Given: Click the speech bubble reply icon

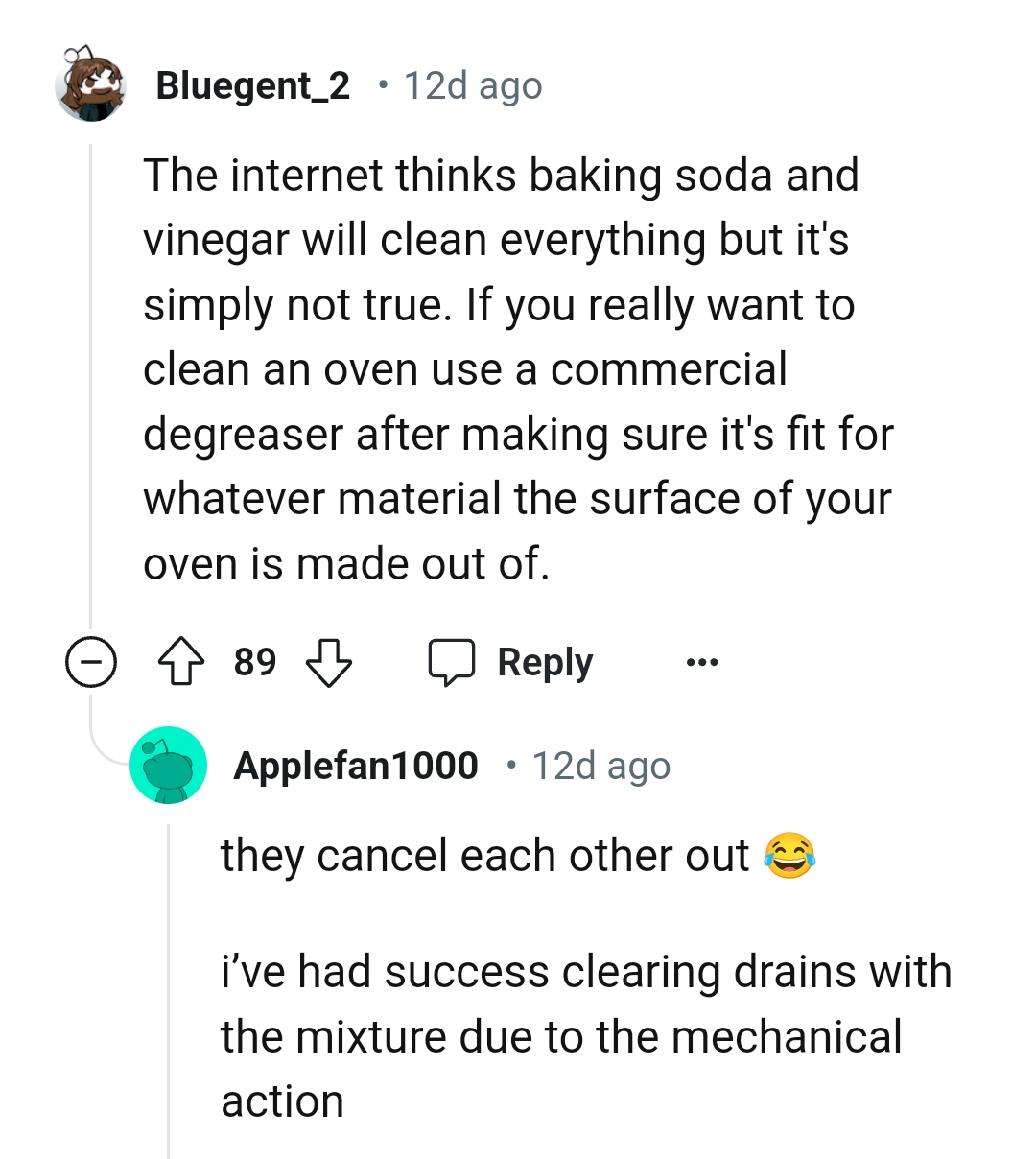Looking at the screenshot, I should coord(451,663).
